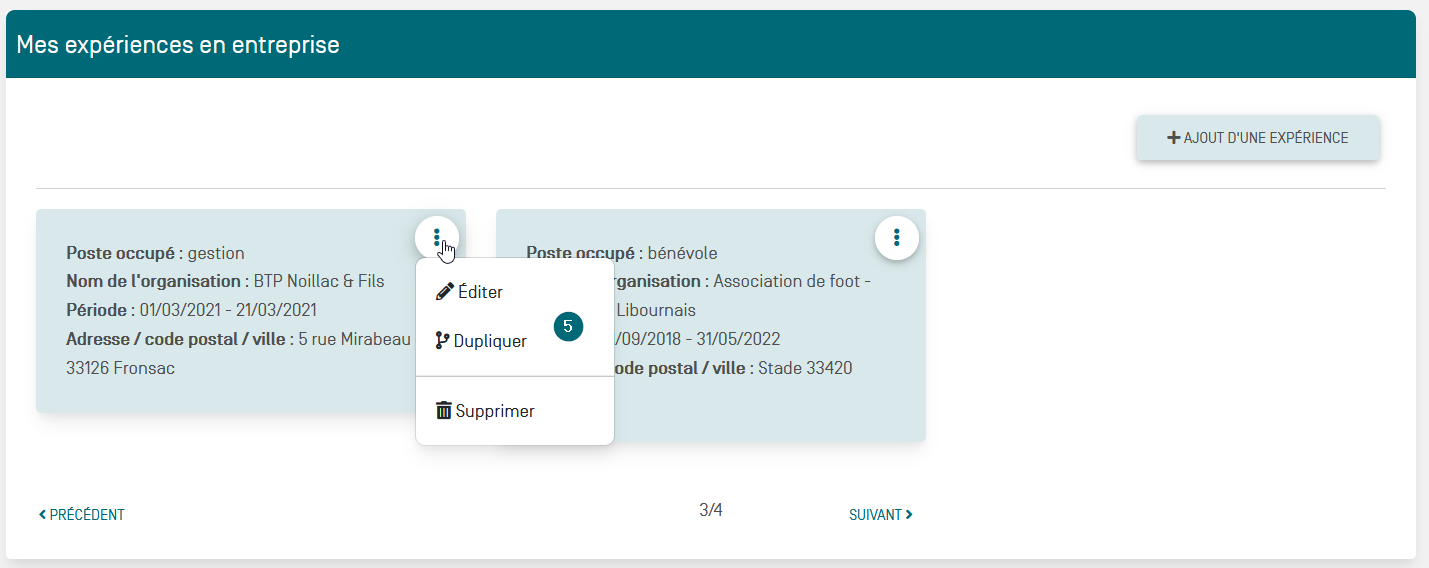Click the branch icon beside Dupliquer
The width and height of the screenshot is (1429, 568).
(x=442, y=341)
